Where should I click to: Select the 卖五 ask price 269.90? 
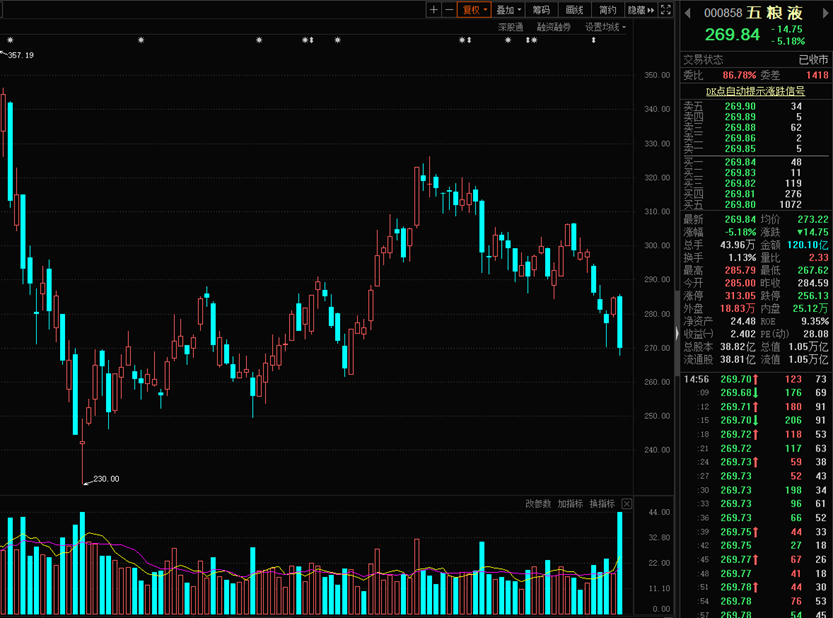tap(740, 106)
